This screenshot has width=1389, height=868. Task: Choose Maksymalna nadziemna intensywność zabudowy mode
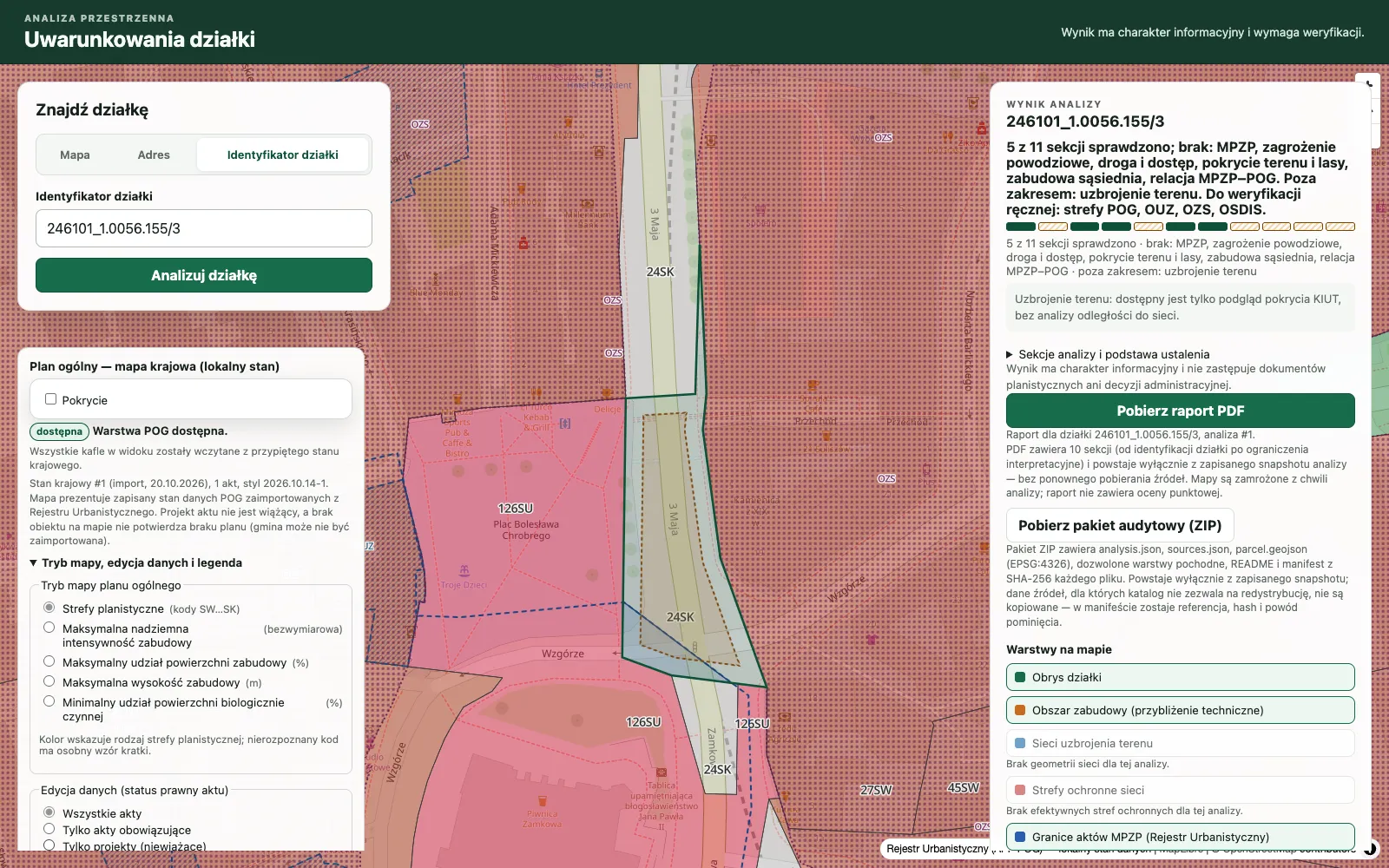coord(49,628)
